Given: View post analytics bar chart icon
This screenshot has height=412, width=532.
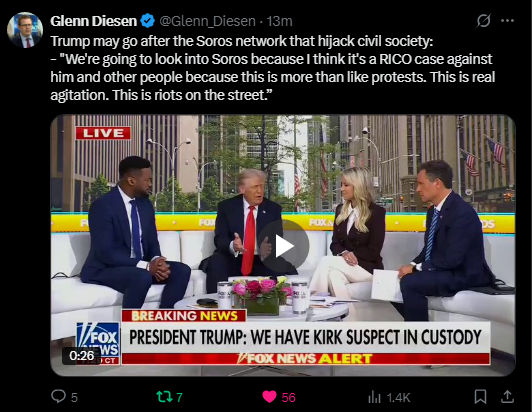Looking at the screenshot, I should tap(374, 397).
